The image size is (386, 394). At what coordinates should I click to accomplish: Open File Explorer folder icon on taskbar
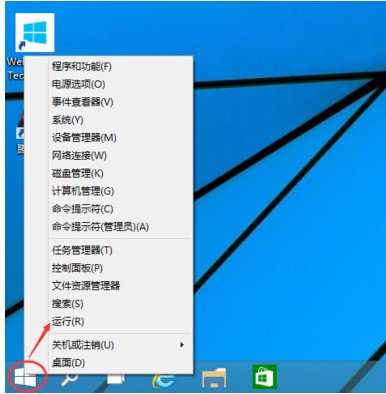pos(214,378)
